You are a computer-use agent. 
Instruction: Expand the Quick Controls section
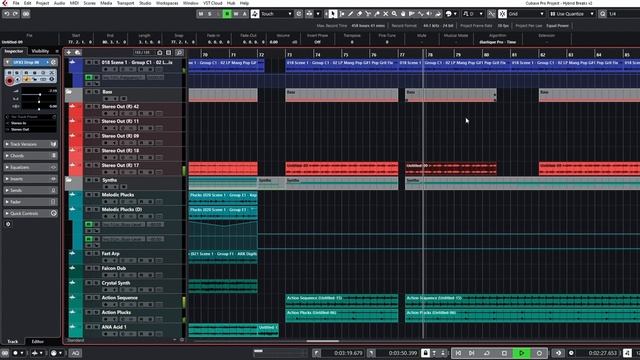[31, 213]
